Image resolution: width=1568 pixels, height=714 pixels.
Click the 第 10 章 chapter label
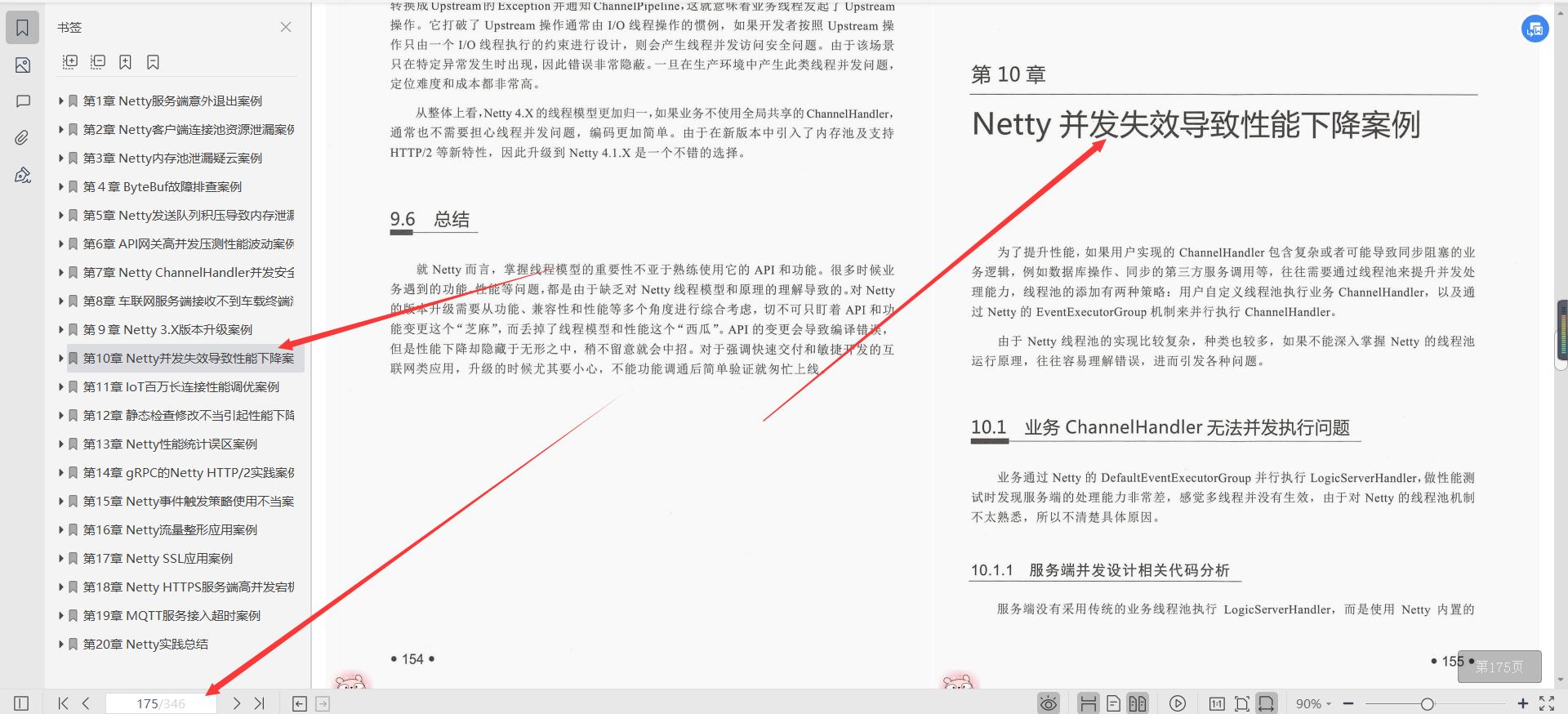(x=1008, y=74)
